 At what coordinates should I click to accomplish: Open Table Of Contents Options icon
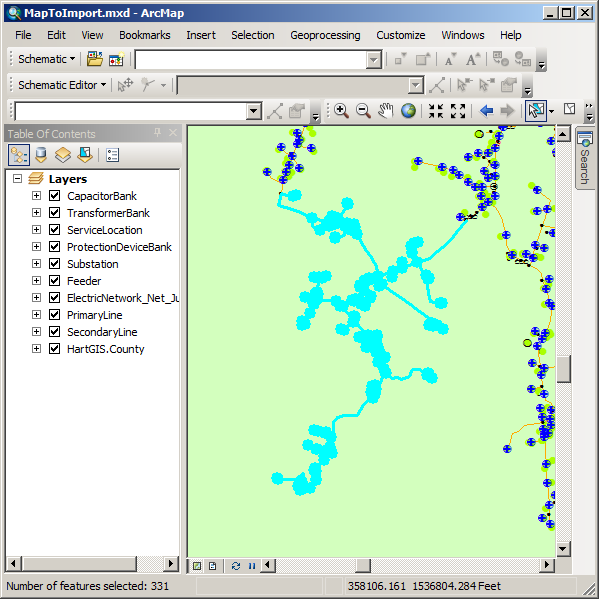pos(112,155)
